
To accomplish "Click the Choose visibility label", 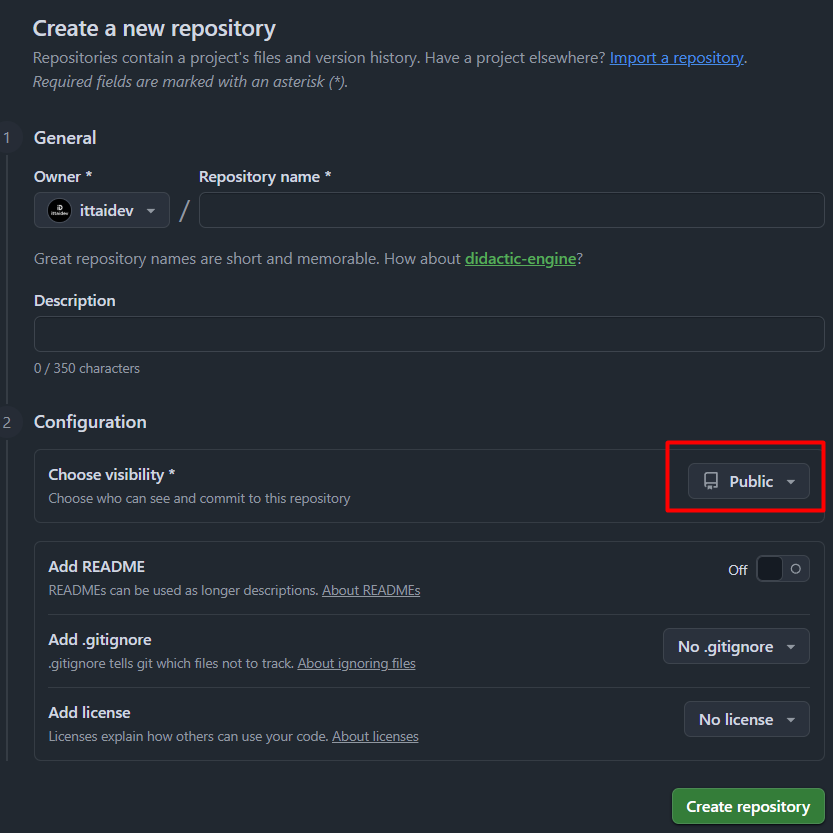I will [x=111, y=474].
